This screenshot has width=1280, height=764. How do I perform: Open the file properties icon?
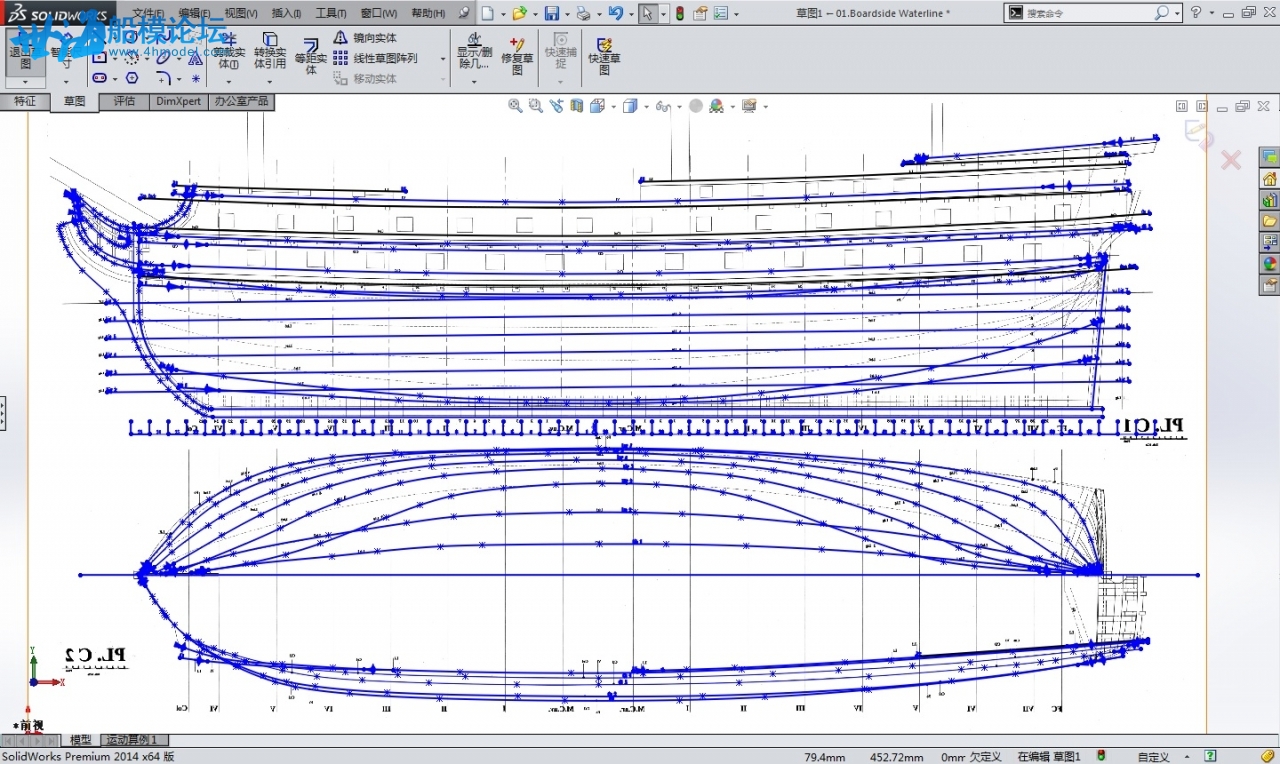[700, 13]
